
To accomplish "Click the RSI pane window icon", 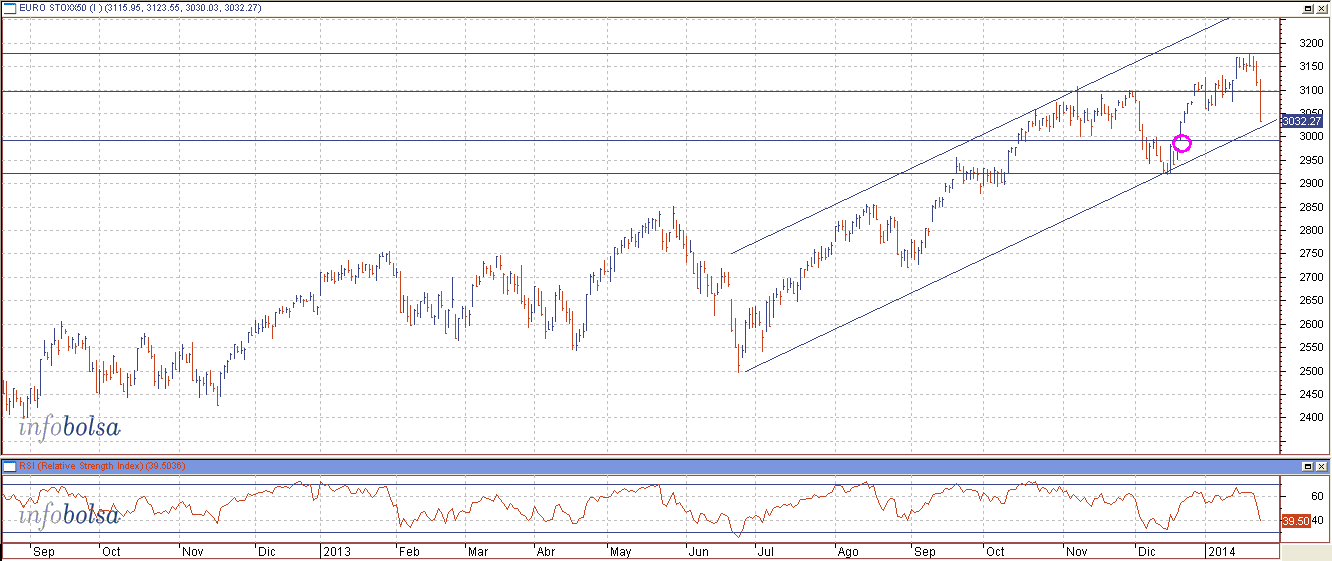I will (x=8, y=466).
